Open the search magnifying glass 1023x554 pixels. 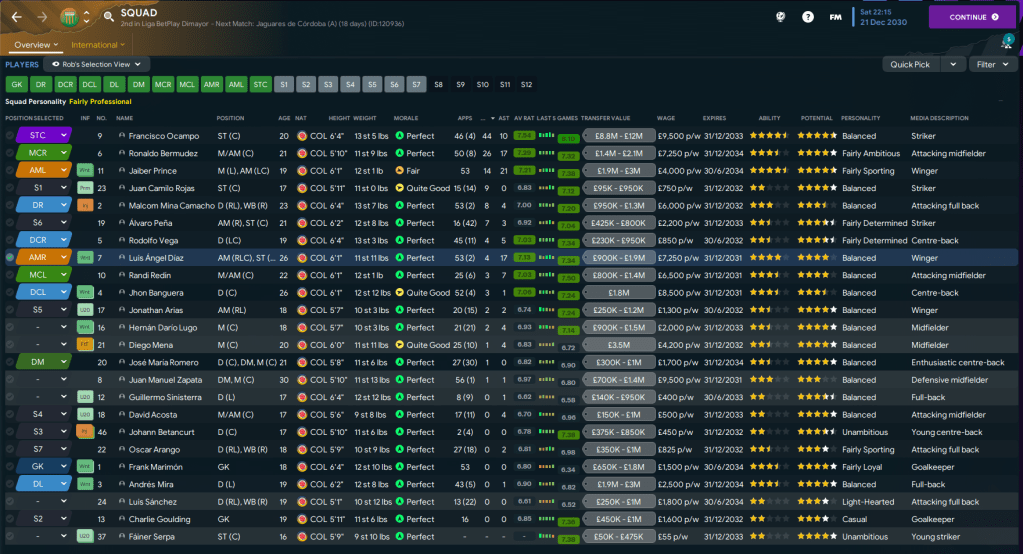105,17
